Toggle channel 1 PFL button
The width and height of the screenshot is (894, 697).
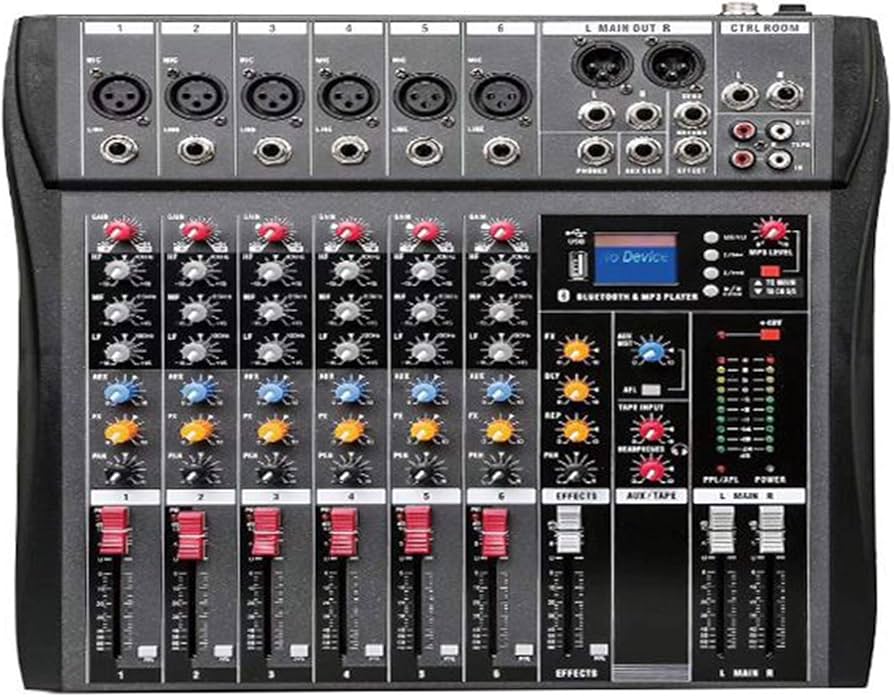[147, 651]
